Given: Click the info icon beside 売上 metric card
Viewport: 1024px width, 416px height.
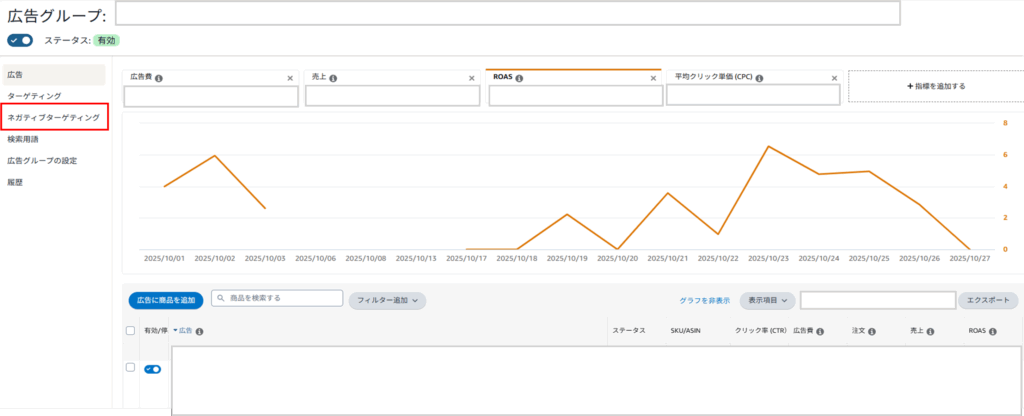Looking at the screenshot, I should pos(333,77).
